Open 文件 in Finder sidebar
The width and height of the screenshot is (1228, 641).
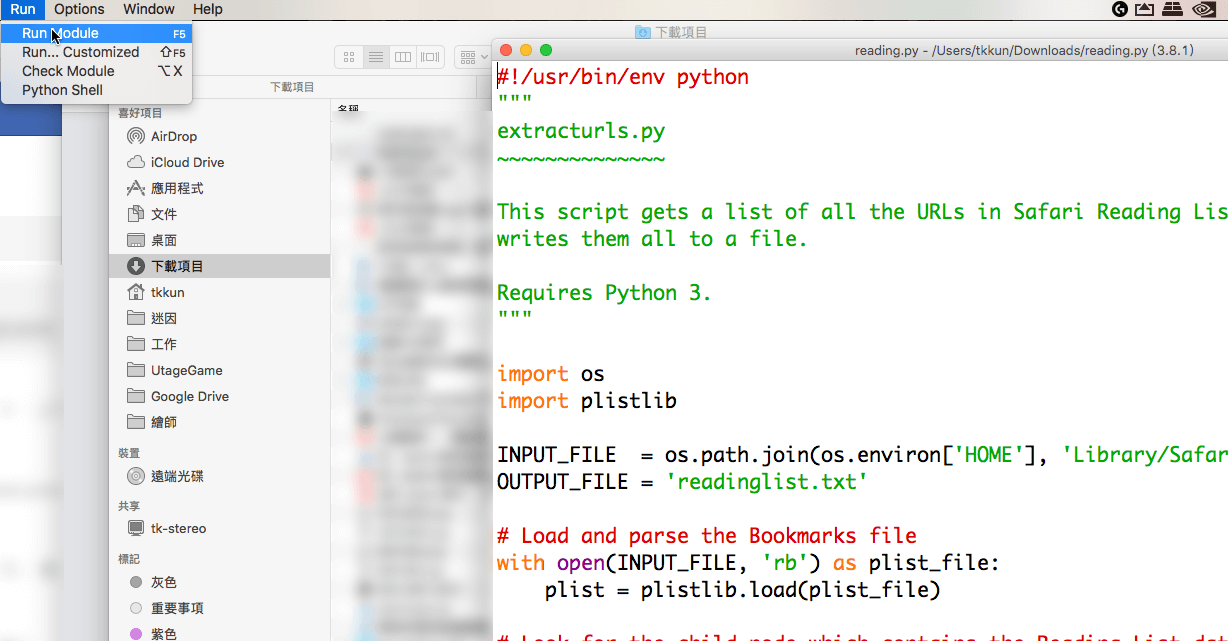pos(219,214)
